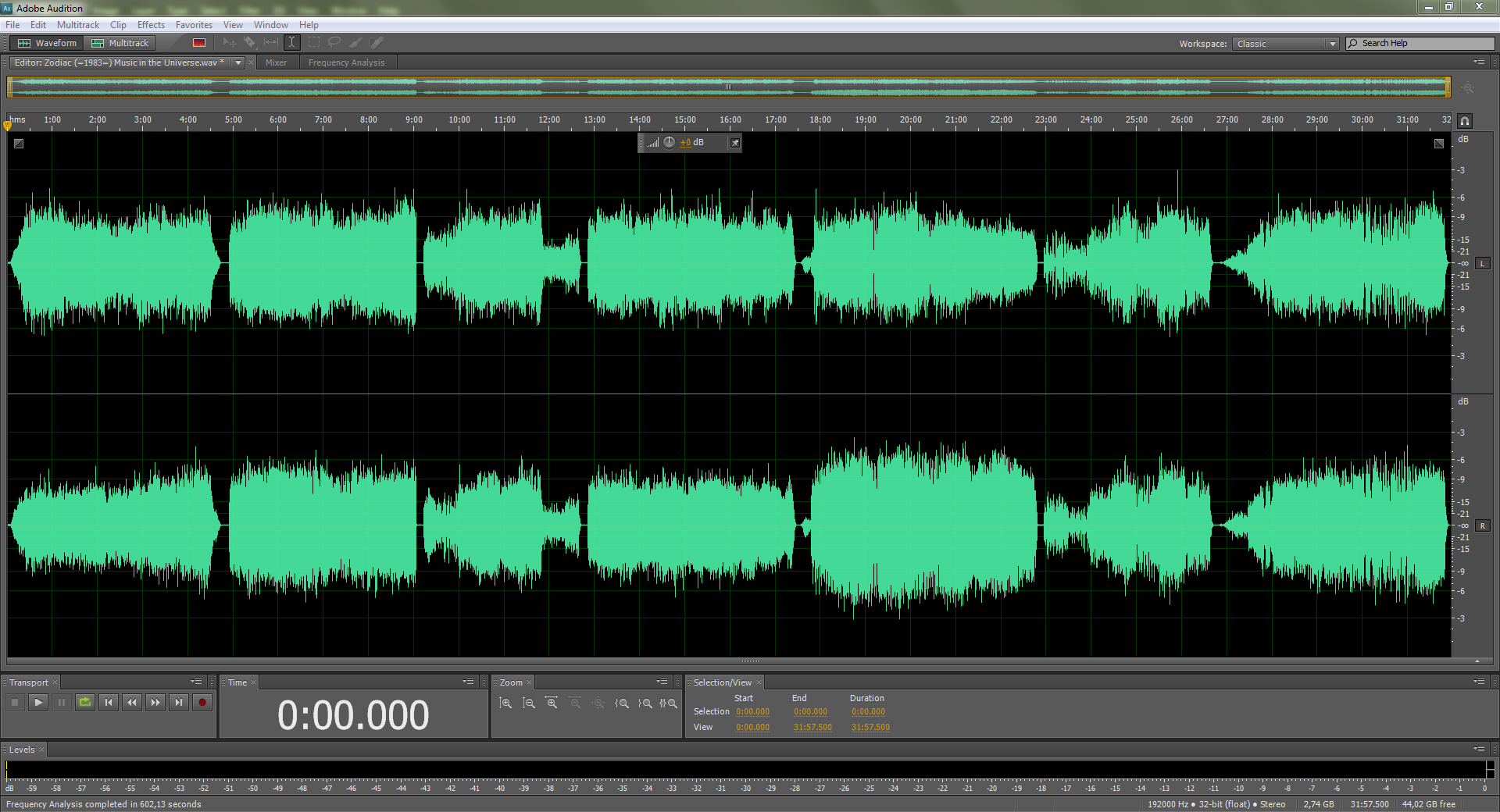Open the Transport panel options menu
Viewport: 1500px width, 812px height.
196,682
